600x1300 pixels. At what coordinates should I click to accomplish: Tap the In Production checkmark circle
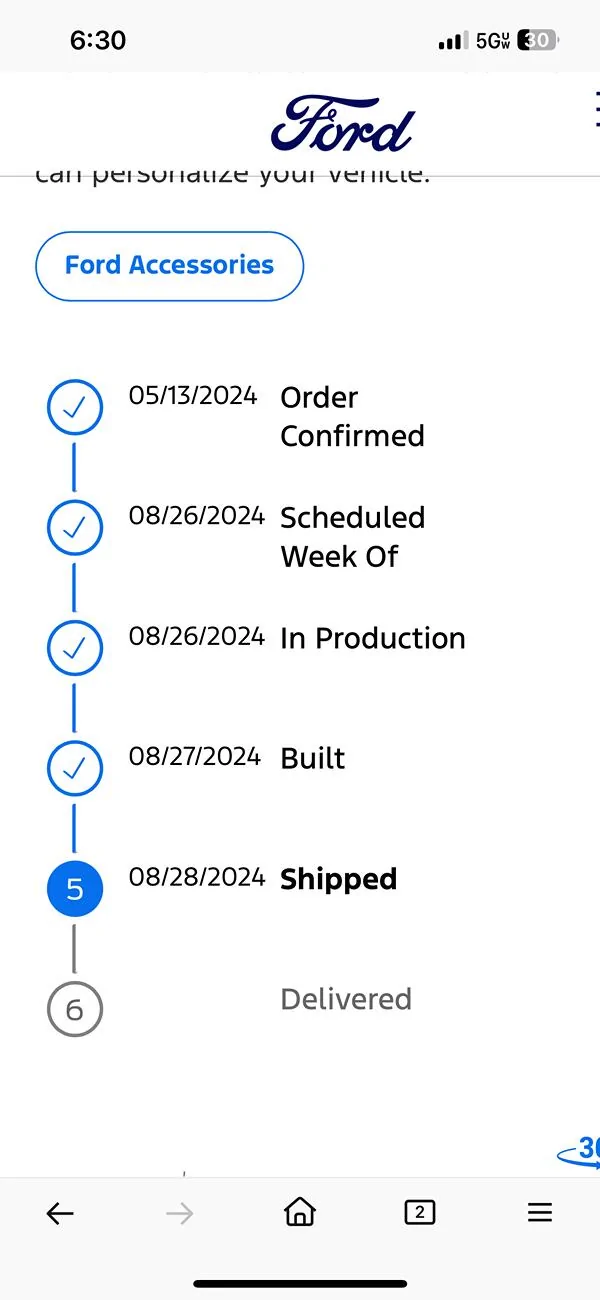click(75, 648)
